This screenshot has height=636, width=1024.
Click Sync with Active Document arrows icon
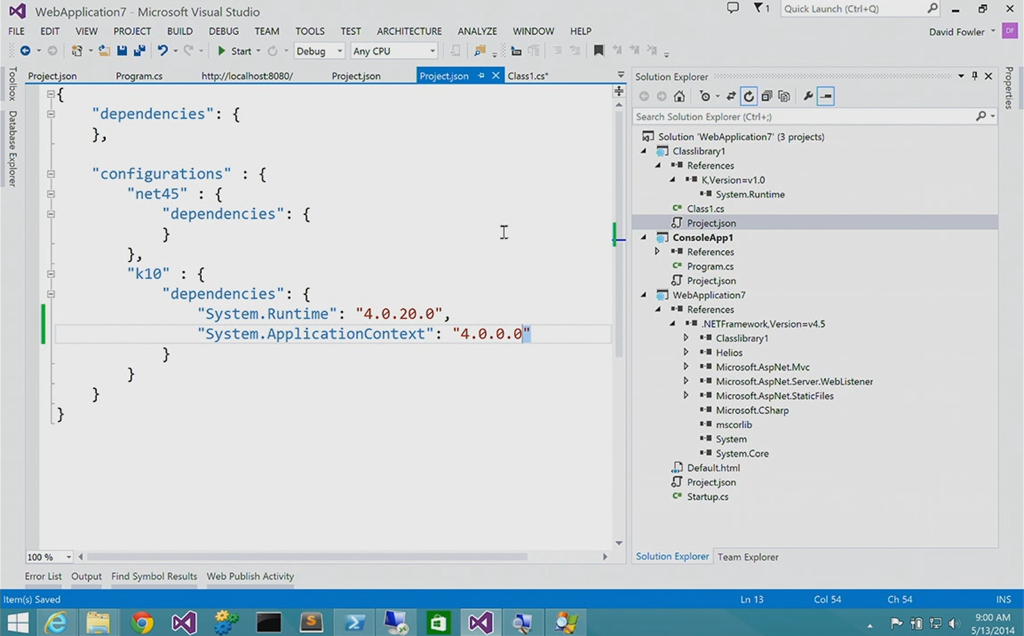(731, 97)
